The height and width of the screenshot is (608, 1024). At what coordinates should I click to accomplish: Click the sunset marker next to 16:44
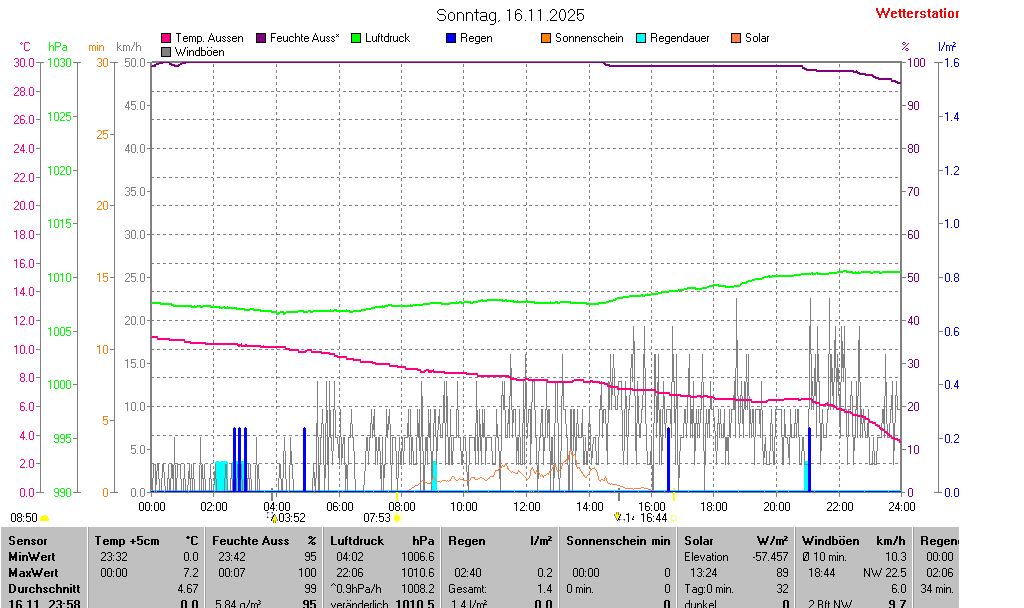[x=674, y=518]
